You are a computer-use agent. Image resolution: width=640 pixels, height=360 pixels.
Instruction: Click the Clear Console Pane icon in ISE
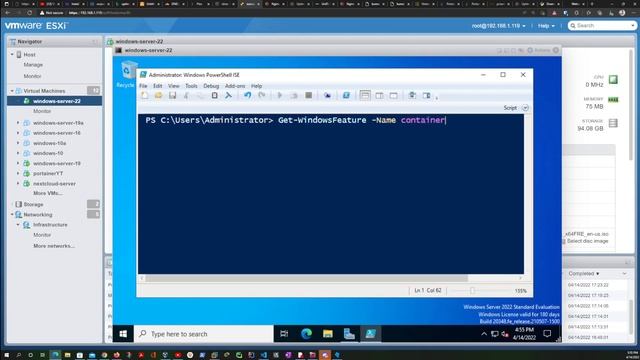pyautogui.click(x=229, y=96)
